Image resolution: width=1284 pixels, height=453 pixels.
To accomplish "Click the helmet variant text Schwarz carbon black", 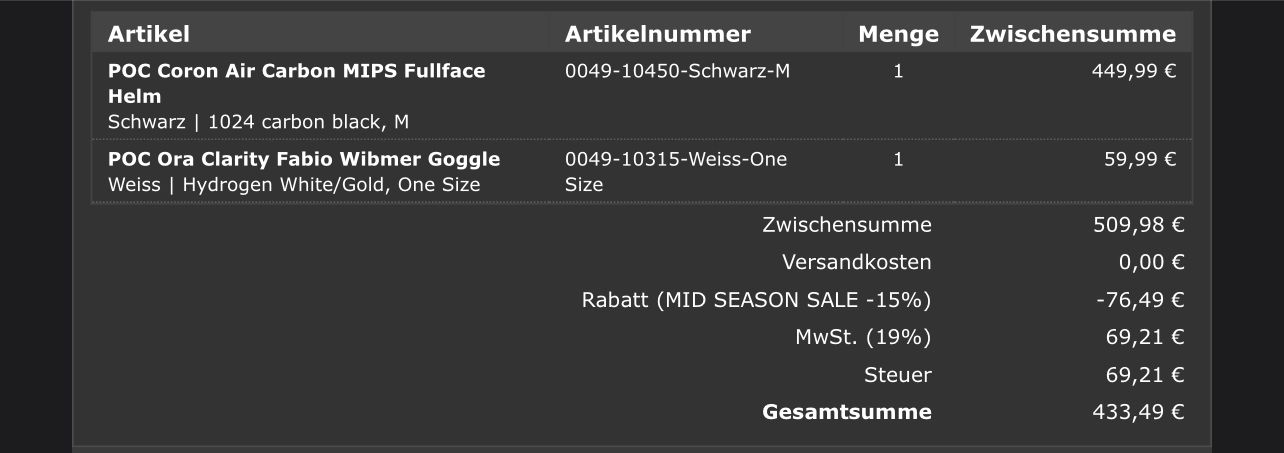I will [258, 122].
